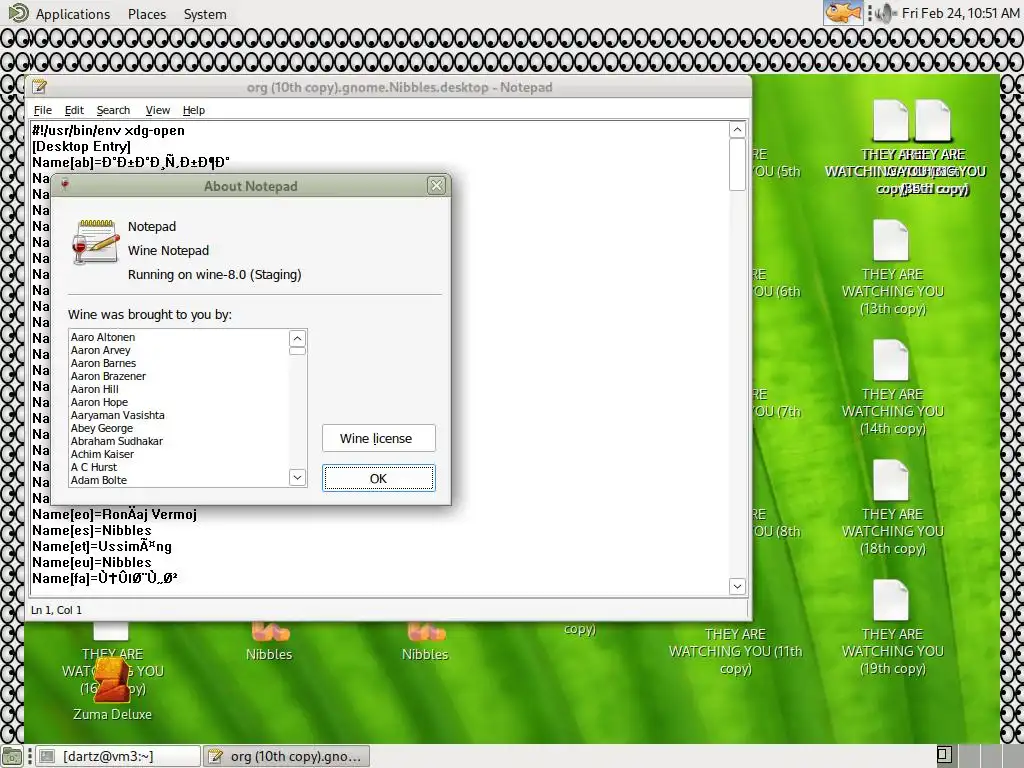Select Aaro Altonen in contributors list
Image resolution: width=1024 pixels, height=768 pixels.
pyautogui.click(x=103, y=337)
